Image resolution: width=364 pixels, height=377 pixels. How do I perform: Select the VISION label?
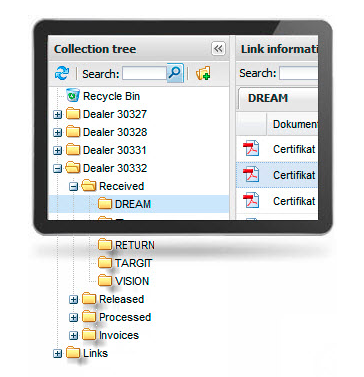[x=132, y=281]
